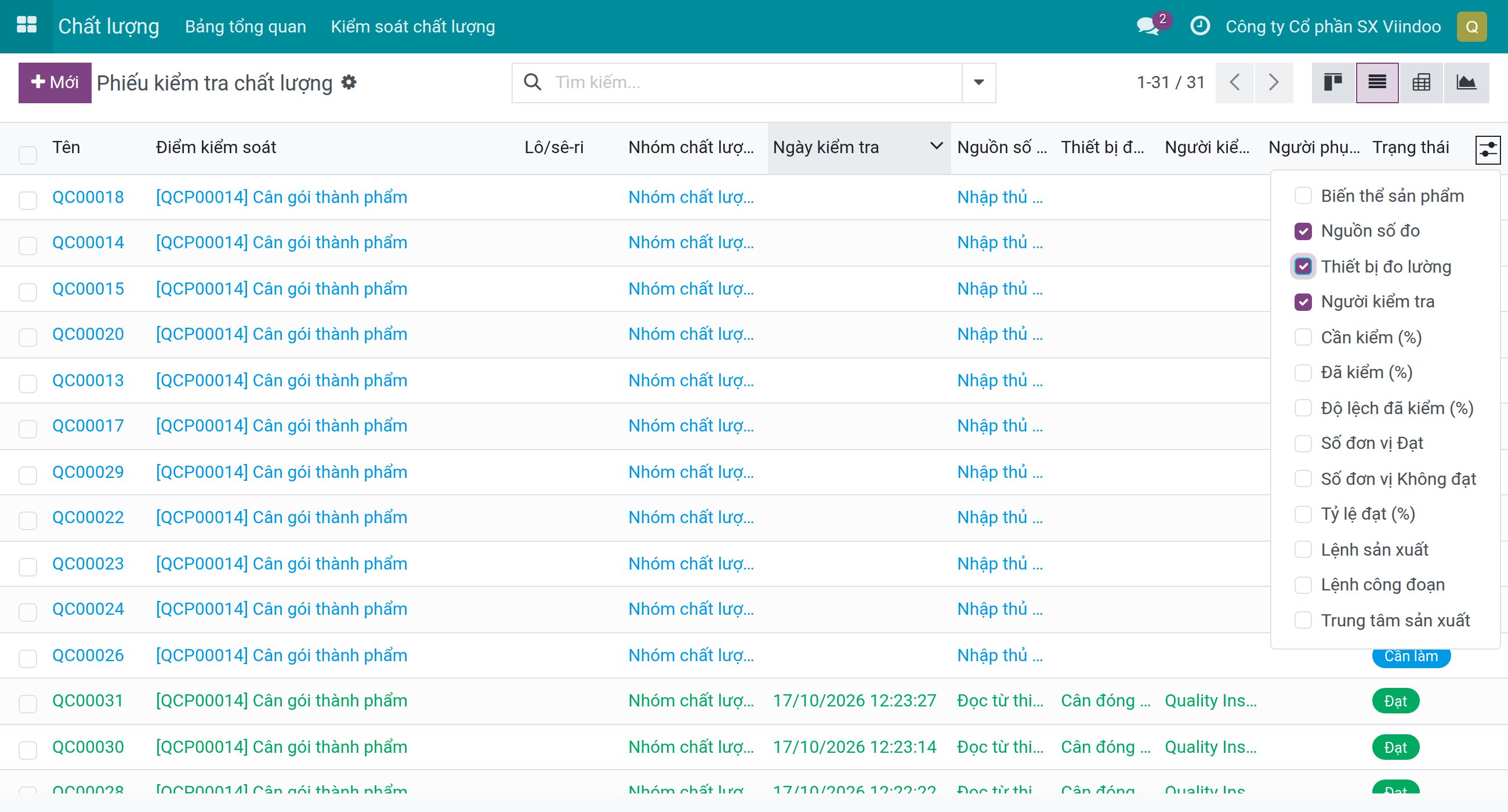1508x812 pixels.
Task: Open the apps grid menu icon
Action: pos(26,26)
